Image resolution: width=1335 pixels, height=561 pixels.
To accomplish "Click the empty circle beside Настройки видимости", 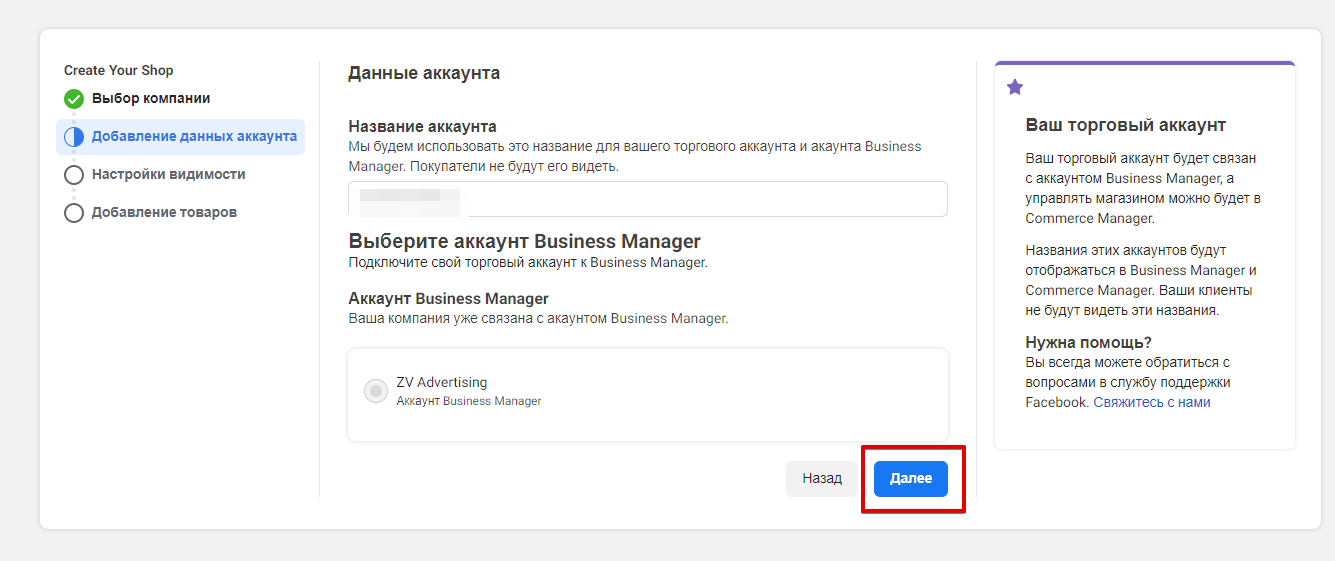I will point(73,175).
